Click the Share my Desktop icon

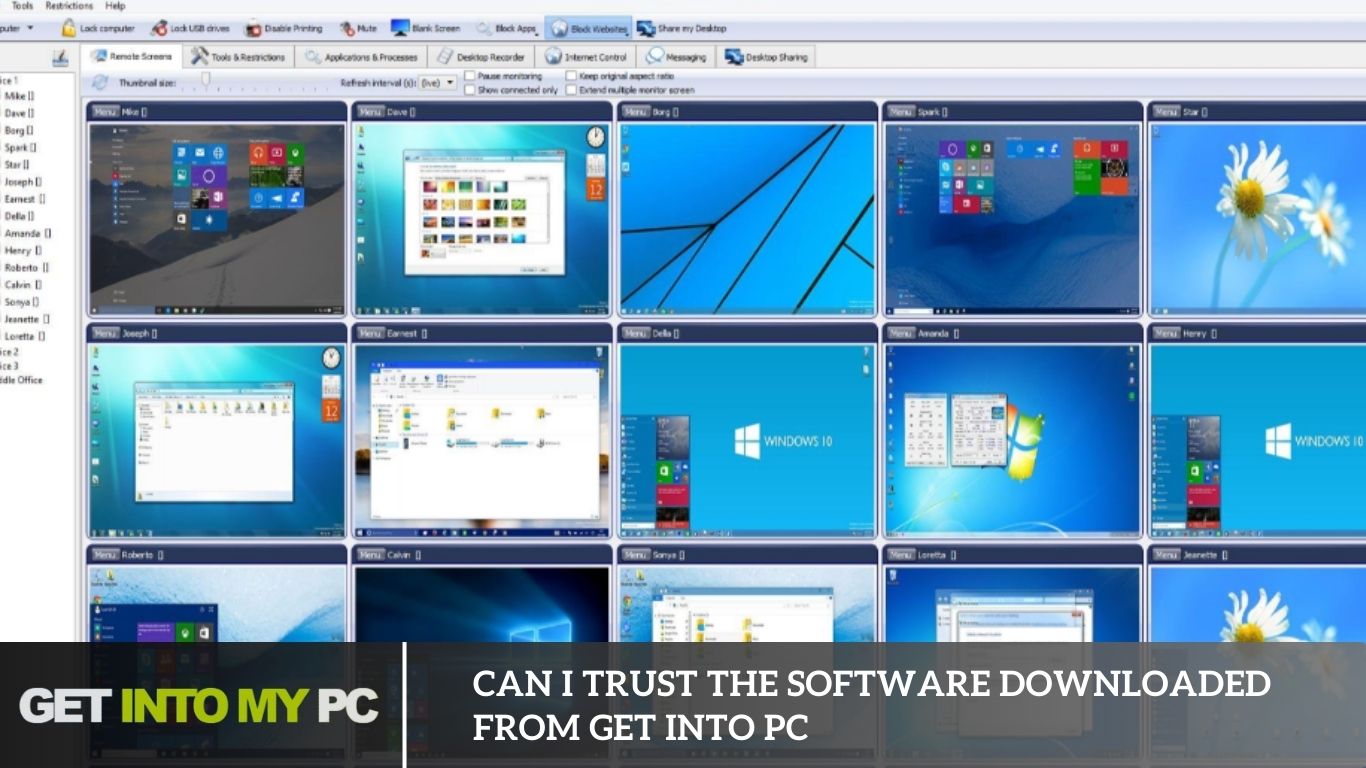click(x=646, y=28)
